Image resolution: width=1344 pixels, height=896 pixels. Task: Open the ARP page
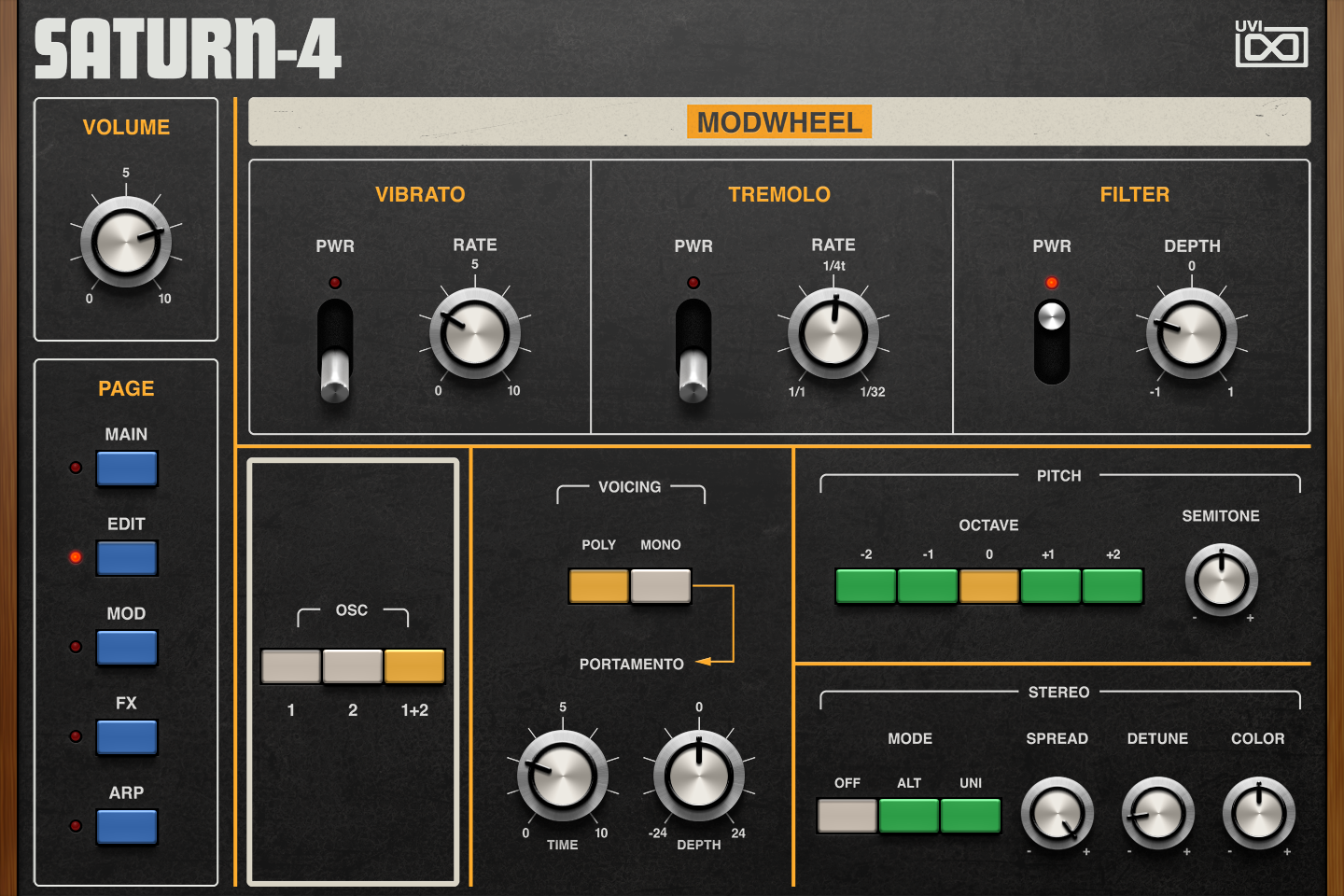tap(127, 827)
